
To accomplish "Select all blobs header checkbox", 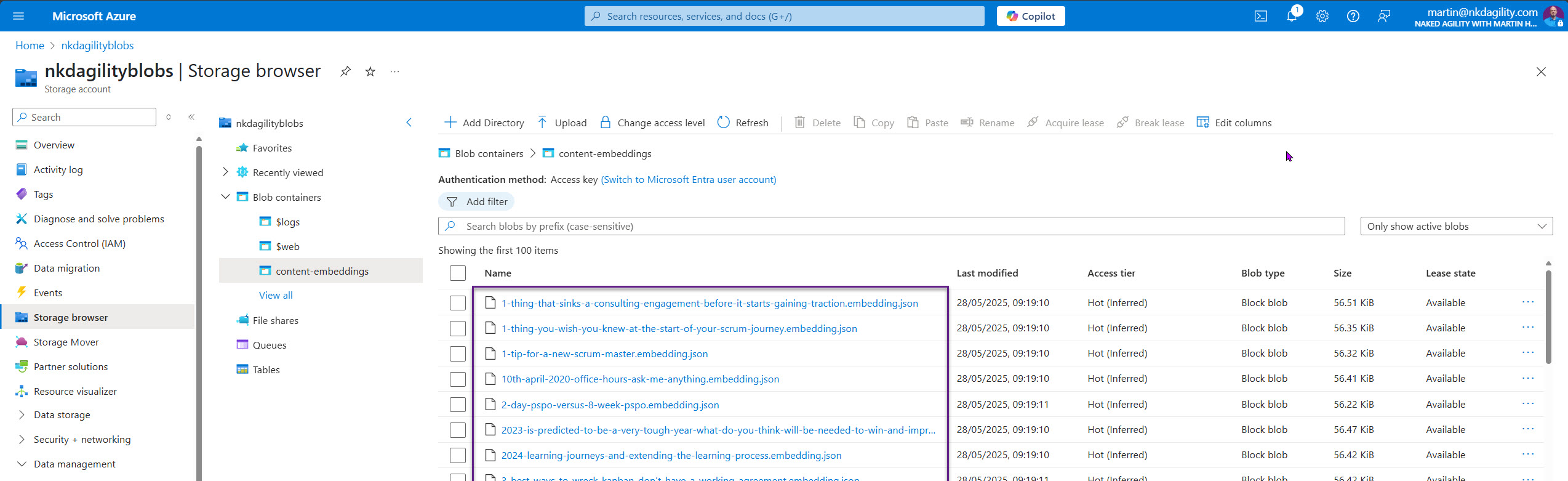I will click(458, 273).
